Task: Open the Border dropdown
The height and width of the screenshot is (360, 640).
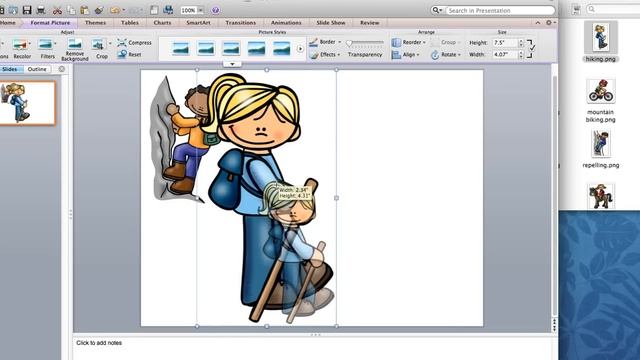Action: coord(325,42)
